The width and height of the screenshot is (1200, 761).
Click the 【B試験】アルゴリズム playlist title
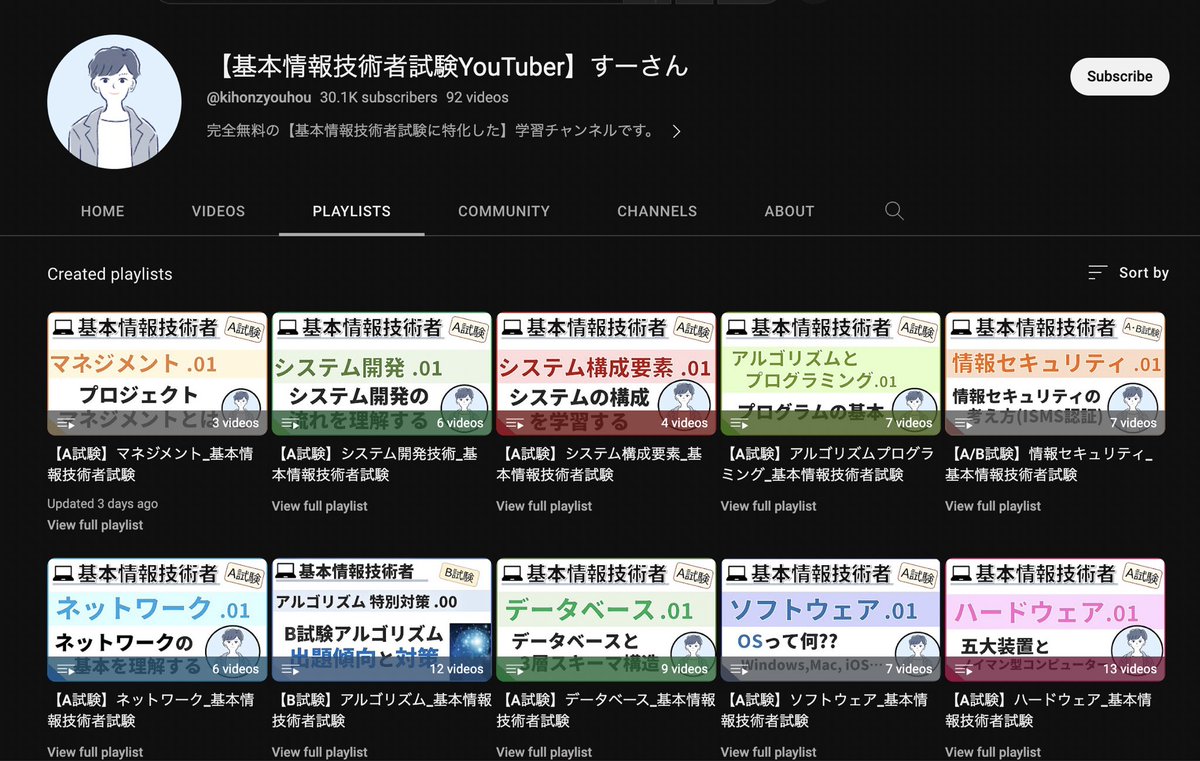[x=382, y=710]
